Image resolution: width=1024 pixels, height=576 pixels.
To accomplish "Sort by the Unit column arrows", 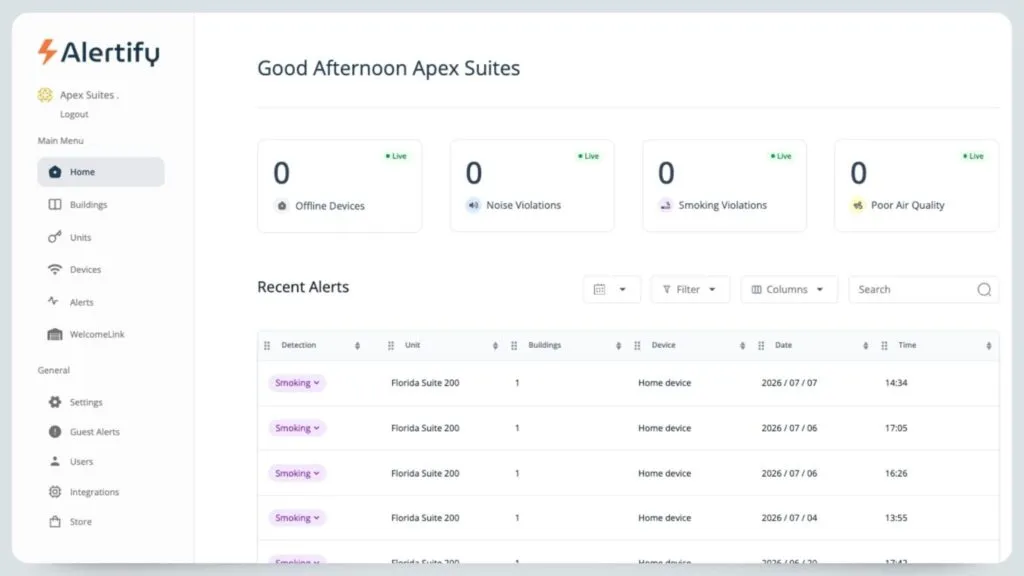I will tap(495, 345).
